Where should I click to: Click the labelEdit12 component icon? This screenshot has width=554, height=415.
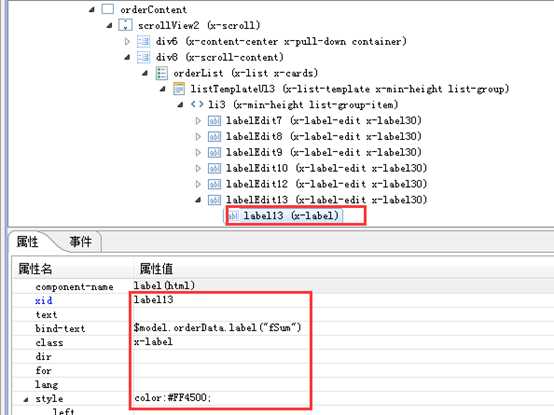(x=214, y=184)
